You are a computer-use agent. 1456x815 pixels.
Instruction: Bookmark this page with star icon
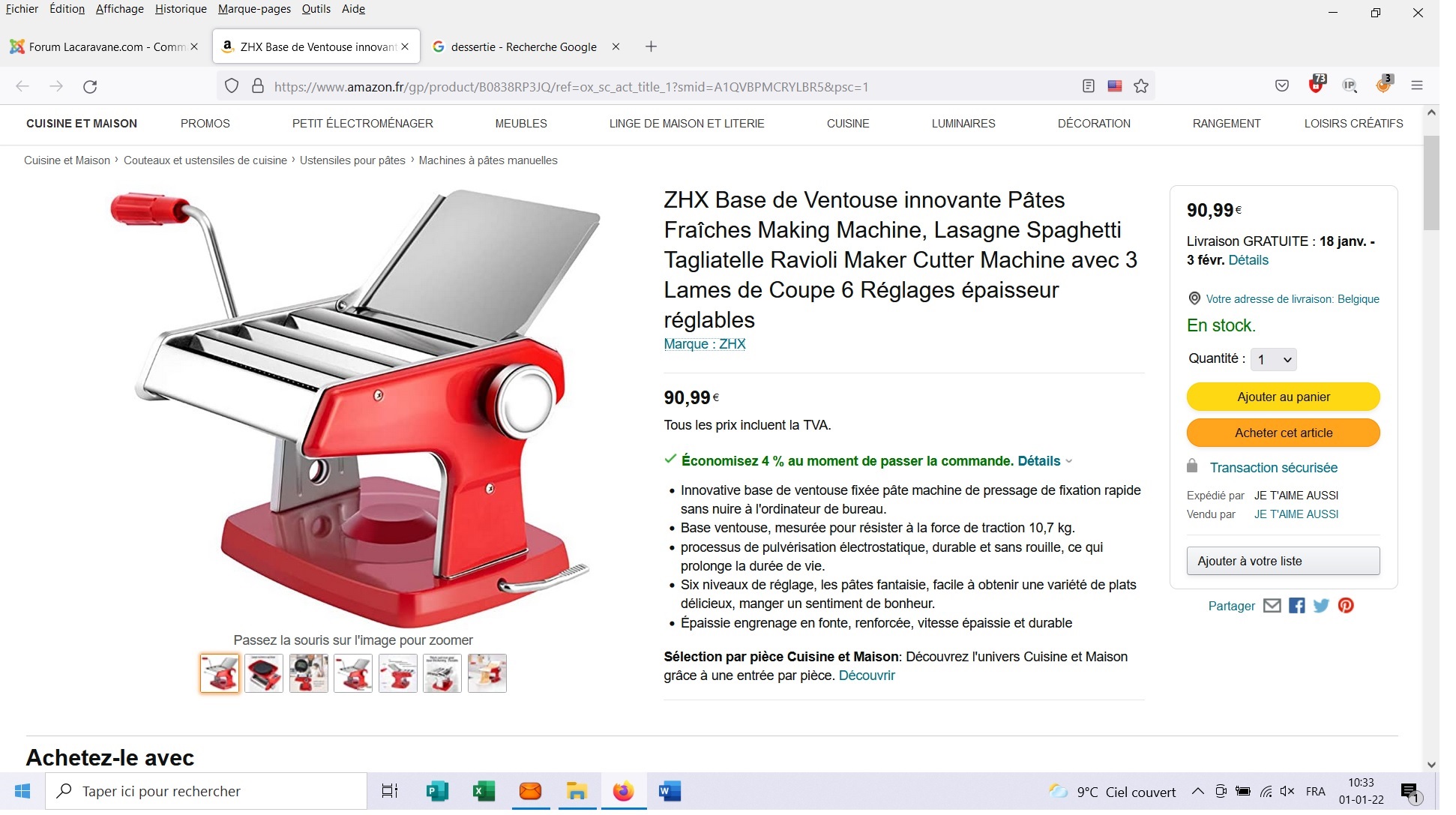click(x=1141, y=86)
